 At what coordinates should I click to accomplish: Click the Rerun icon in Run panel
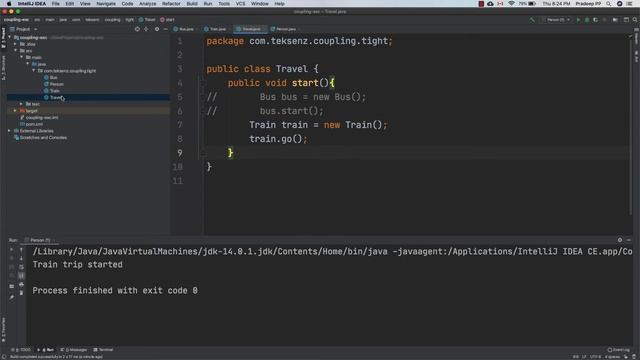[11, 249]
